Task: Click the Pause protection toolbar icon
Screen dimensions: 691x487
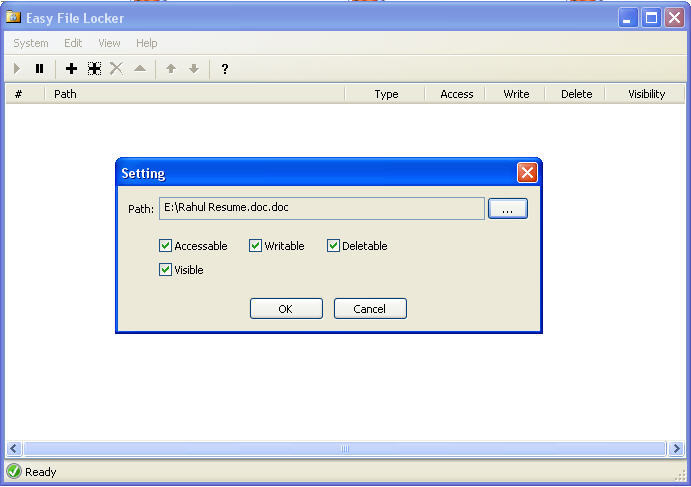Action: (x=39, y=69)
